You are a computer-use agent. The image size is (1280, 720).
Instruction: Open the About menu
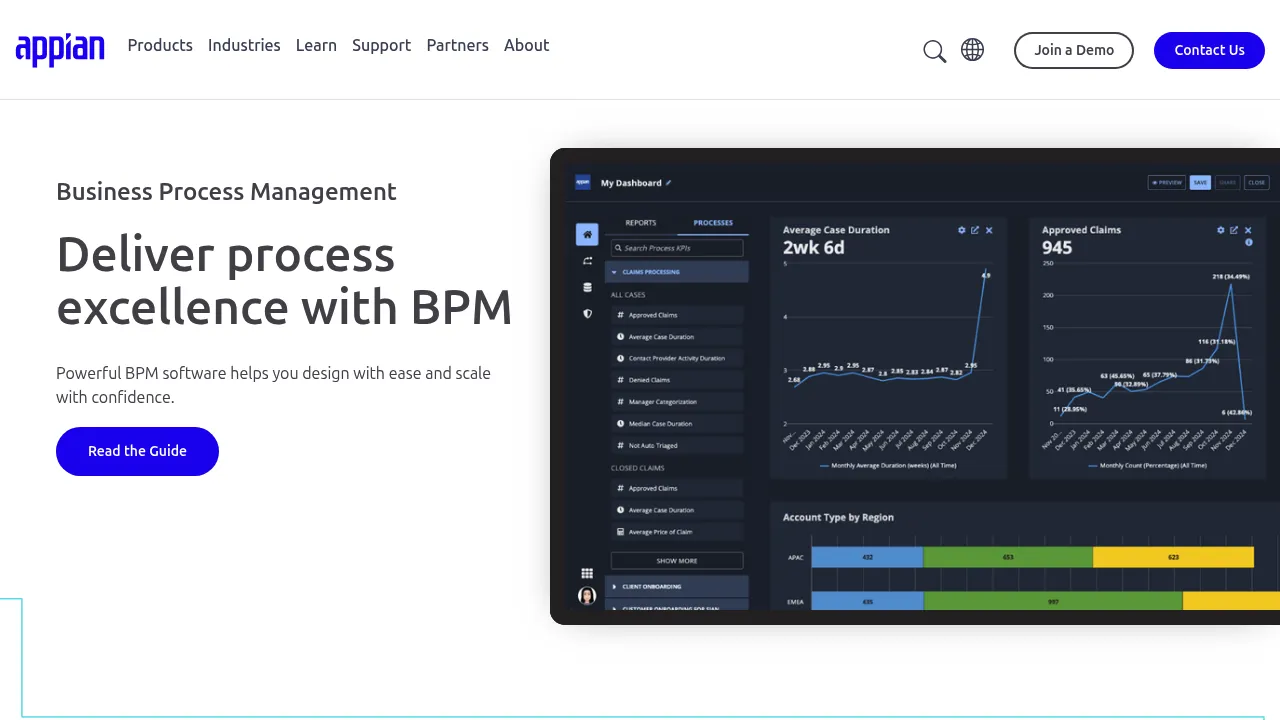click(x=527, y=45)
